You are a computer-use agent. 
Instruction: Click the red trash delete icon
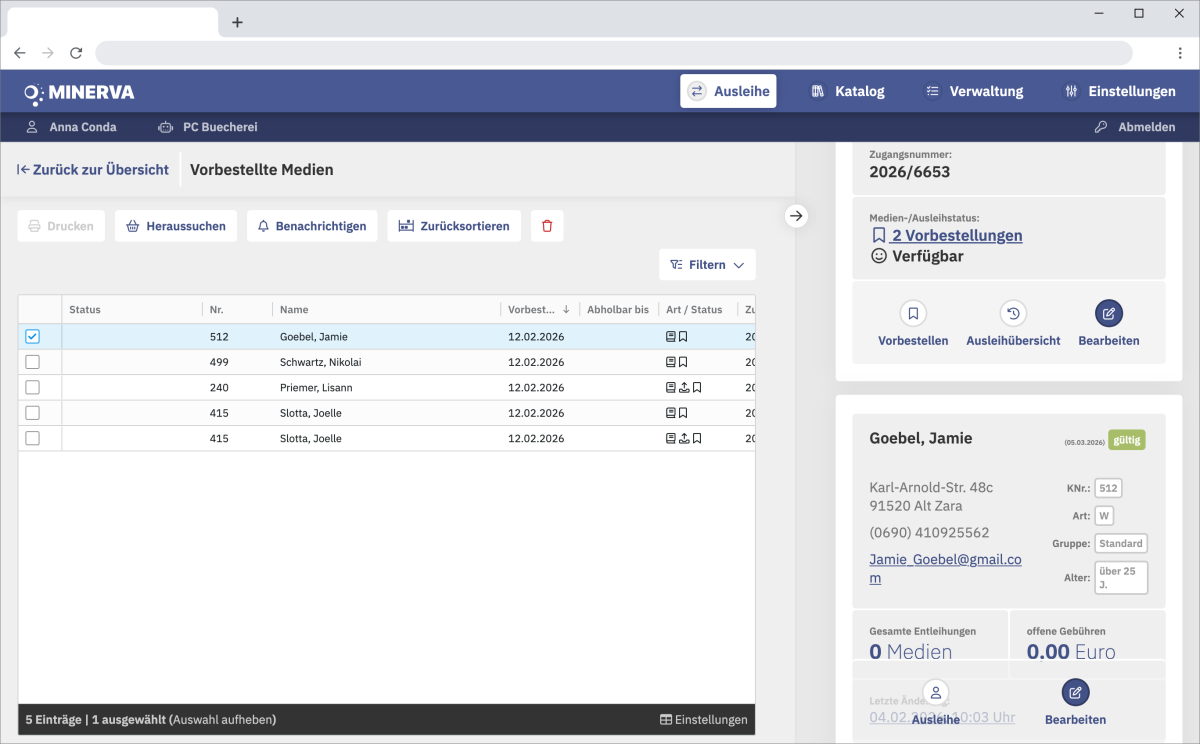pyautogui.click(x=547, y=226)
